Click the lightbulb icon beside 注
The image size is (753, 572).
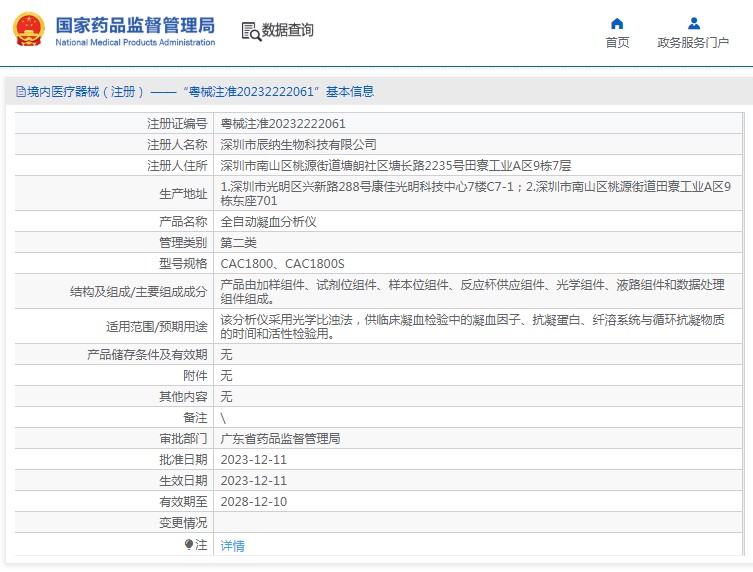coord(189,545)
